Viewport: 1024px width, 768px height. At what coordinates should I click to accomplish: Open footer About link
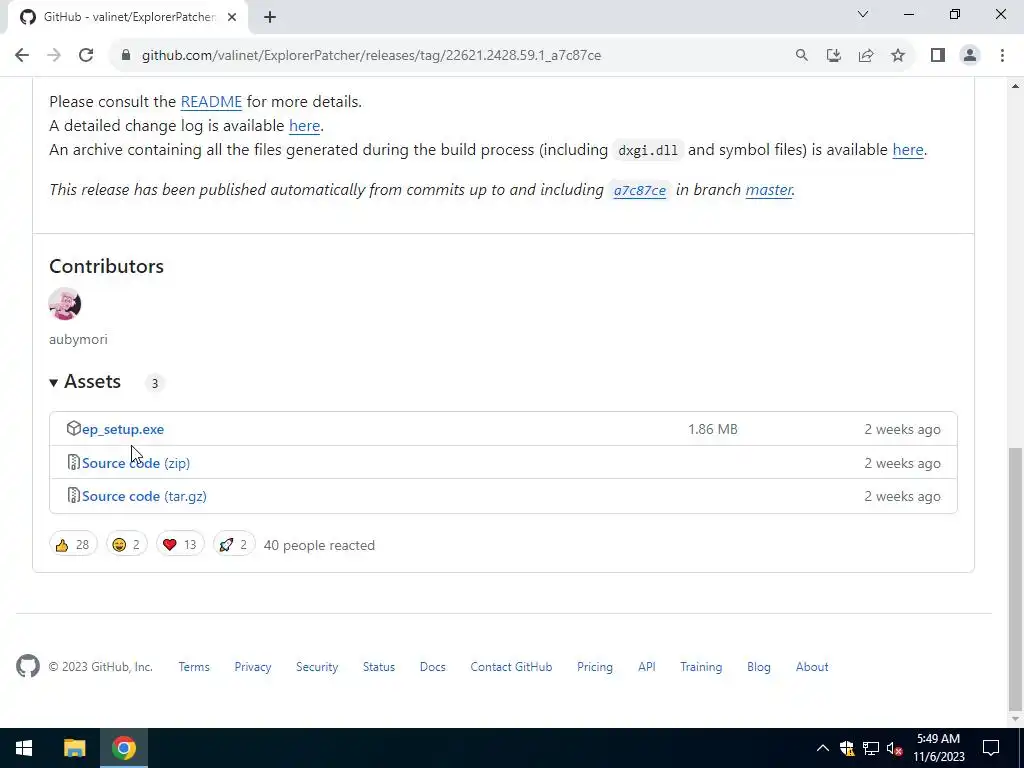pyautogui.click(x=812, y=667)
